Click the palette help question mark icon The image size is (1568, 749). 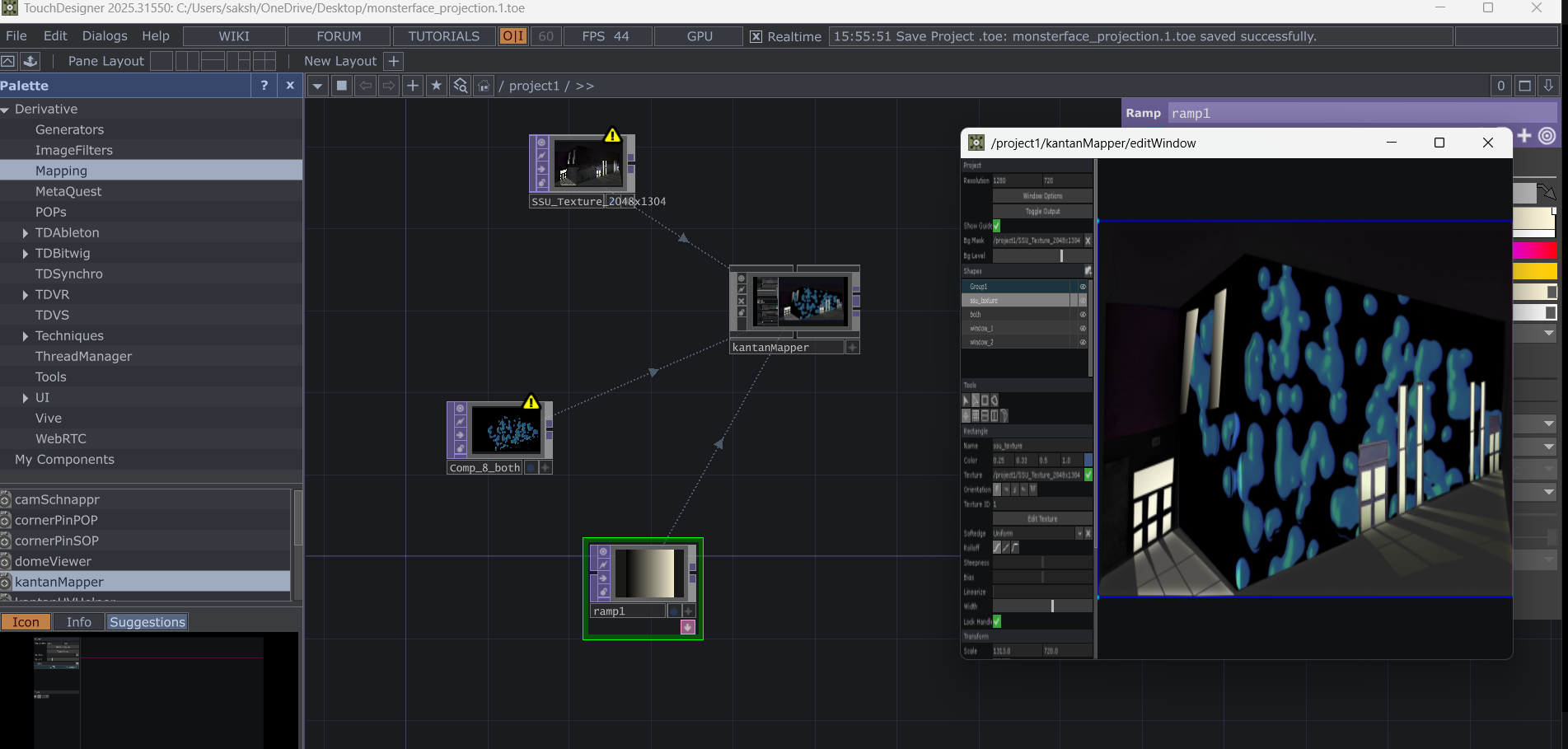(x=264, y=85)
